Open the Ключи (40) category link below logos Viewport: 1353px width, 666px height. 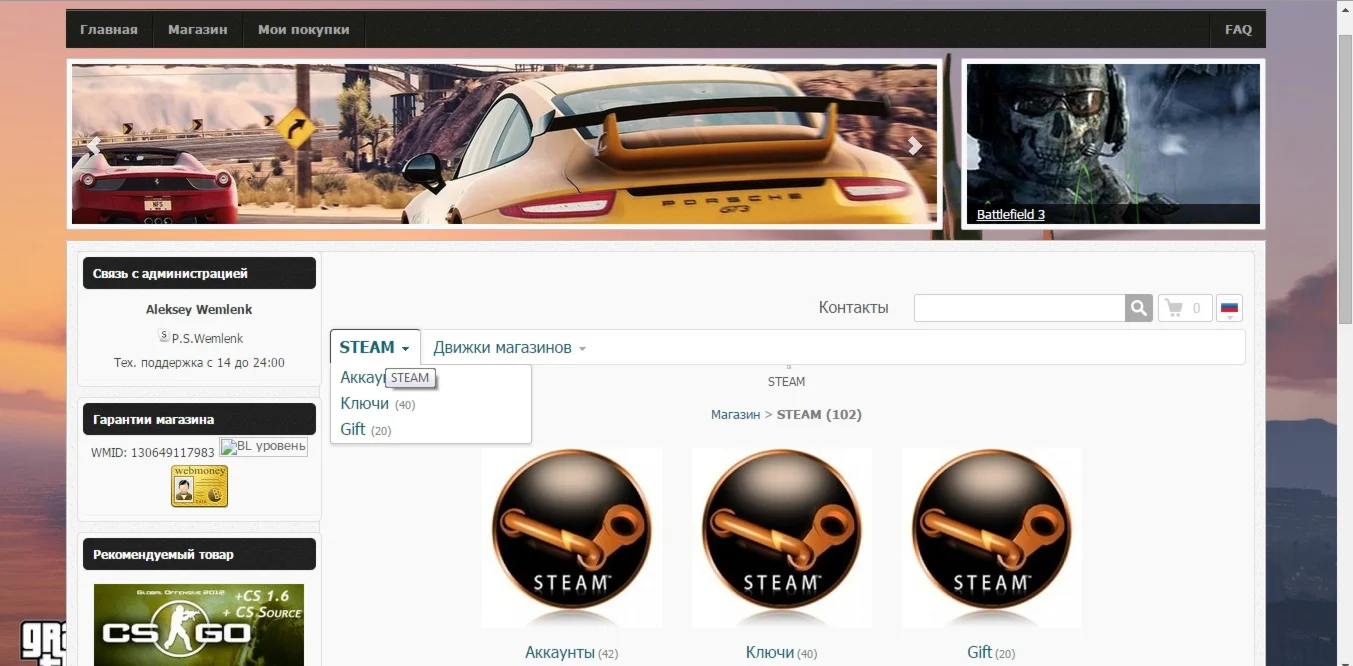pyautogui.click(x=781, y=653)
